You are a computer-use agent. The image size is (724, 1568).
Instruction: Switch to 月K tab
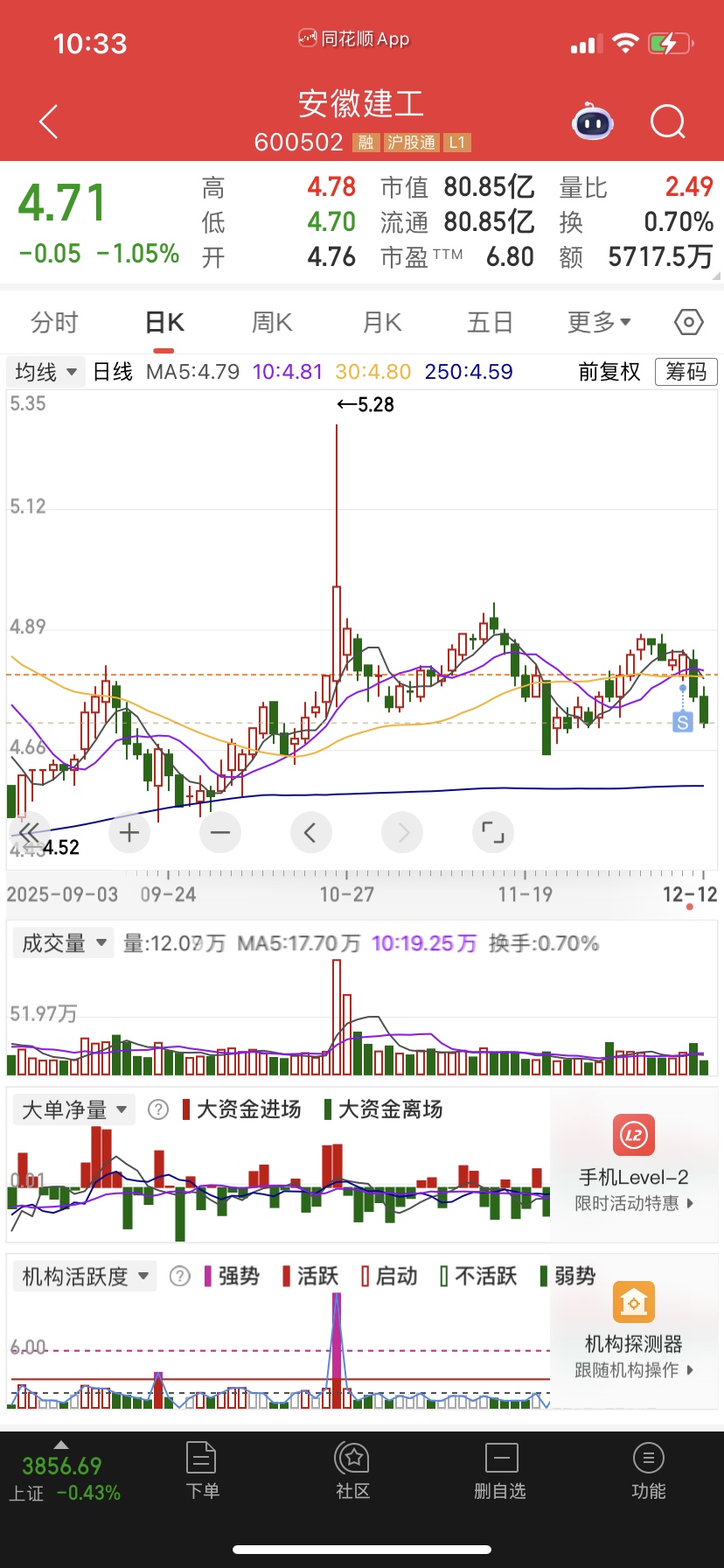pyautogui.click(x=382, y=322)
